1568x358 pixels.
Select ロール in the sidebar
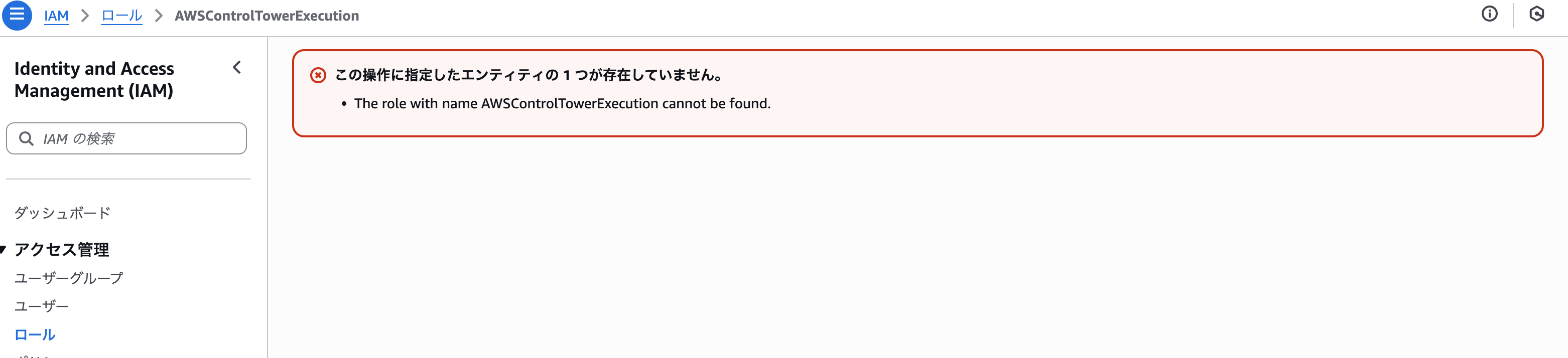tap(35, 334)
